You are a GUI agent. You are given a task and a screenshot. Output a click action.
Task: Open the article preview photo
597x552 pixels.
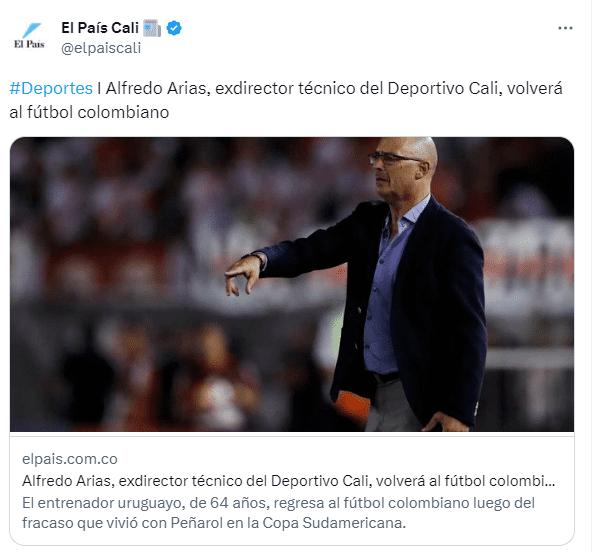292,284
